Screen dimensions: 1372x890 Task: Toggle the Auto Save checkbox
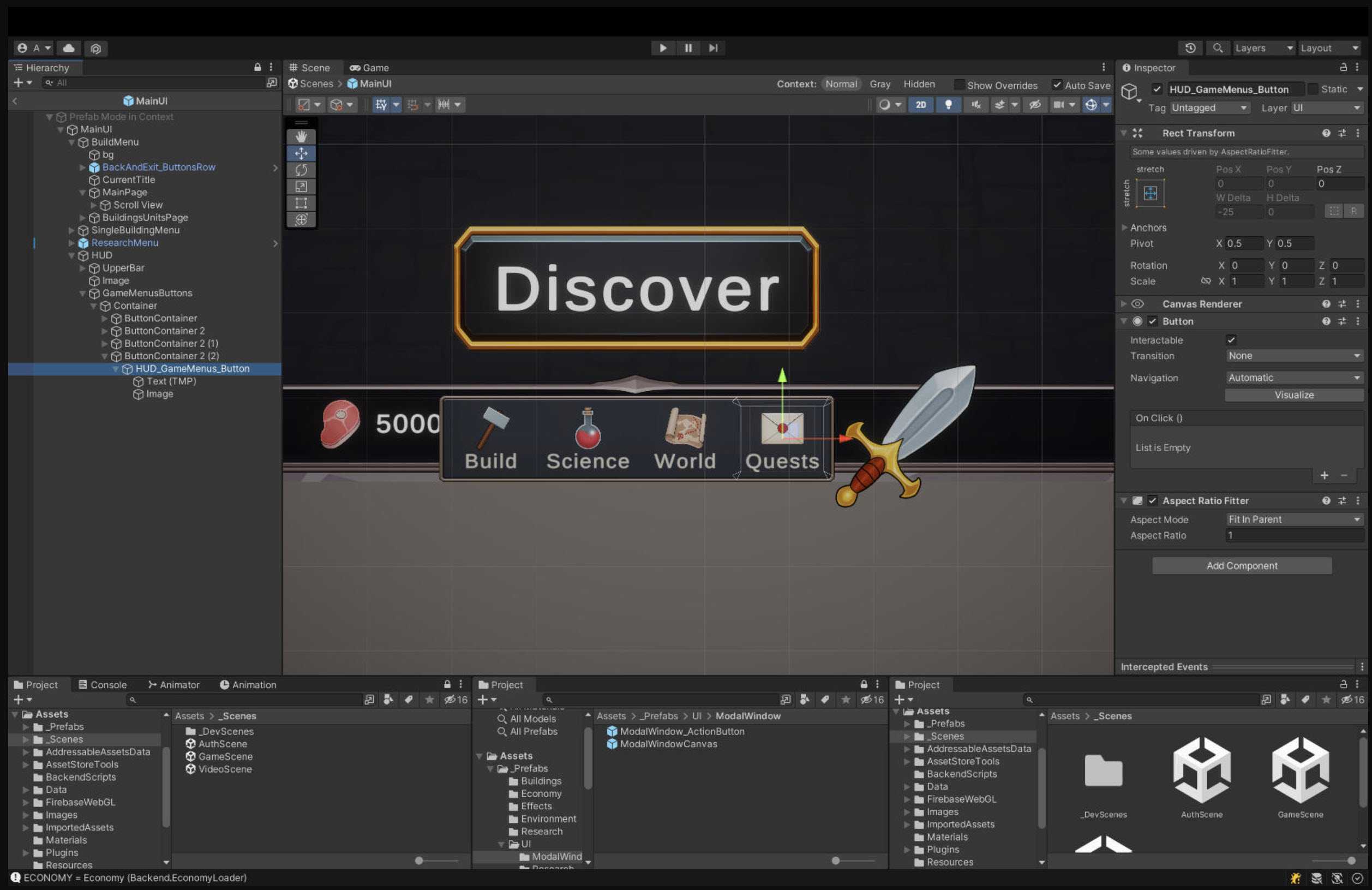coord(1057,85)
